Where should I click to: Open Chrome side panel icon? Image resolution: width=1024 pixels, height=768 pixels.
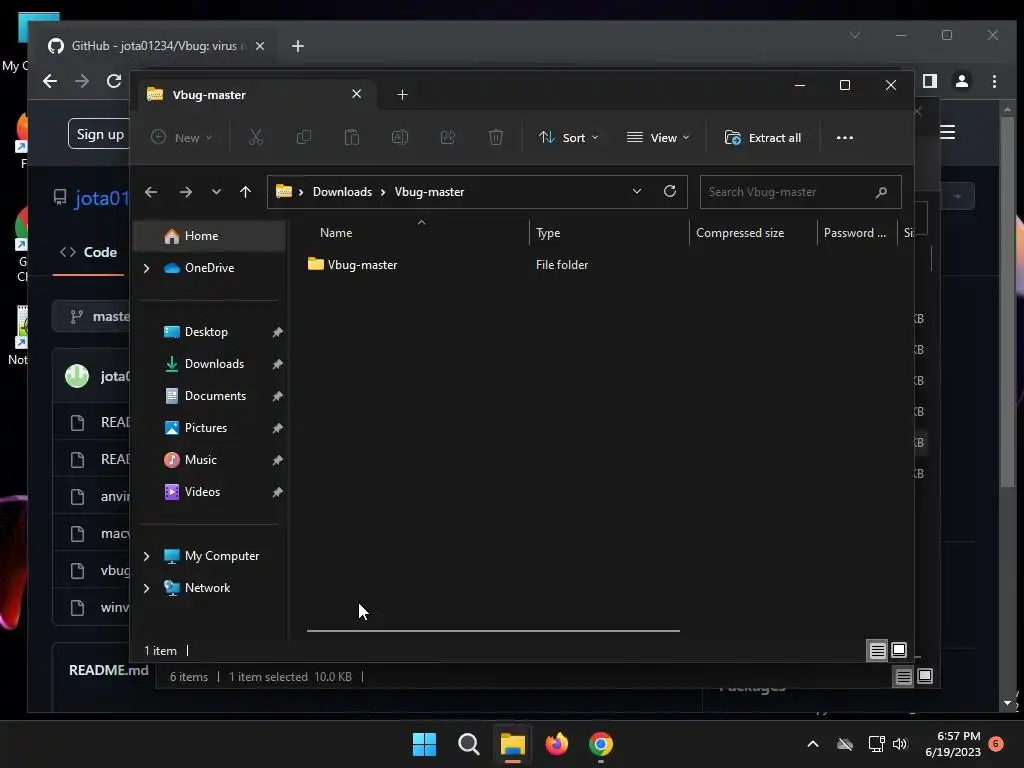tap(930, 81)
